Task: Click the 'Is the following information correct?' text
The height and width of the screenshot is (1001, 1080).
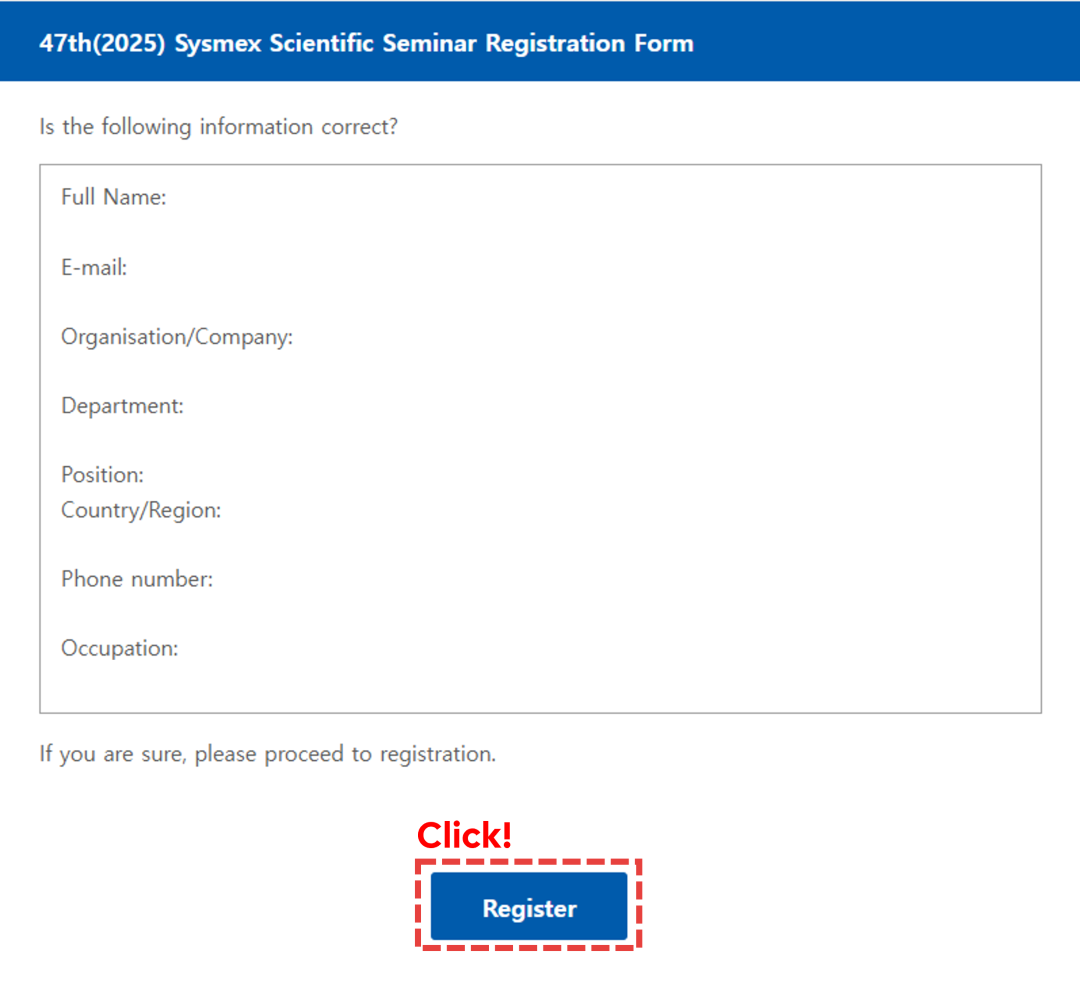Action: [218, 127]
